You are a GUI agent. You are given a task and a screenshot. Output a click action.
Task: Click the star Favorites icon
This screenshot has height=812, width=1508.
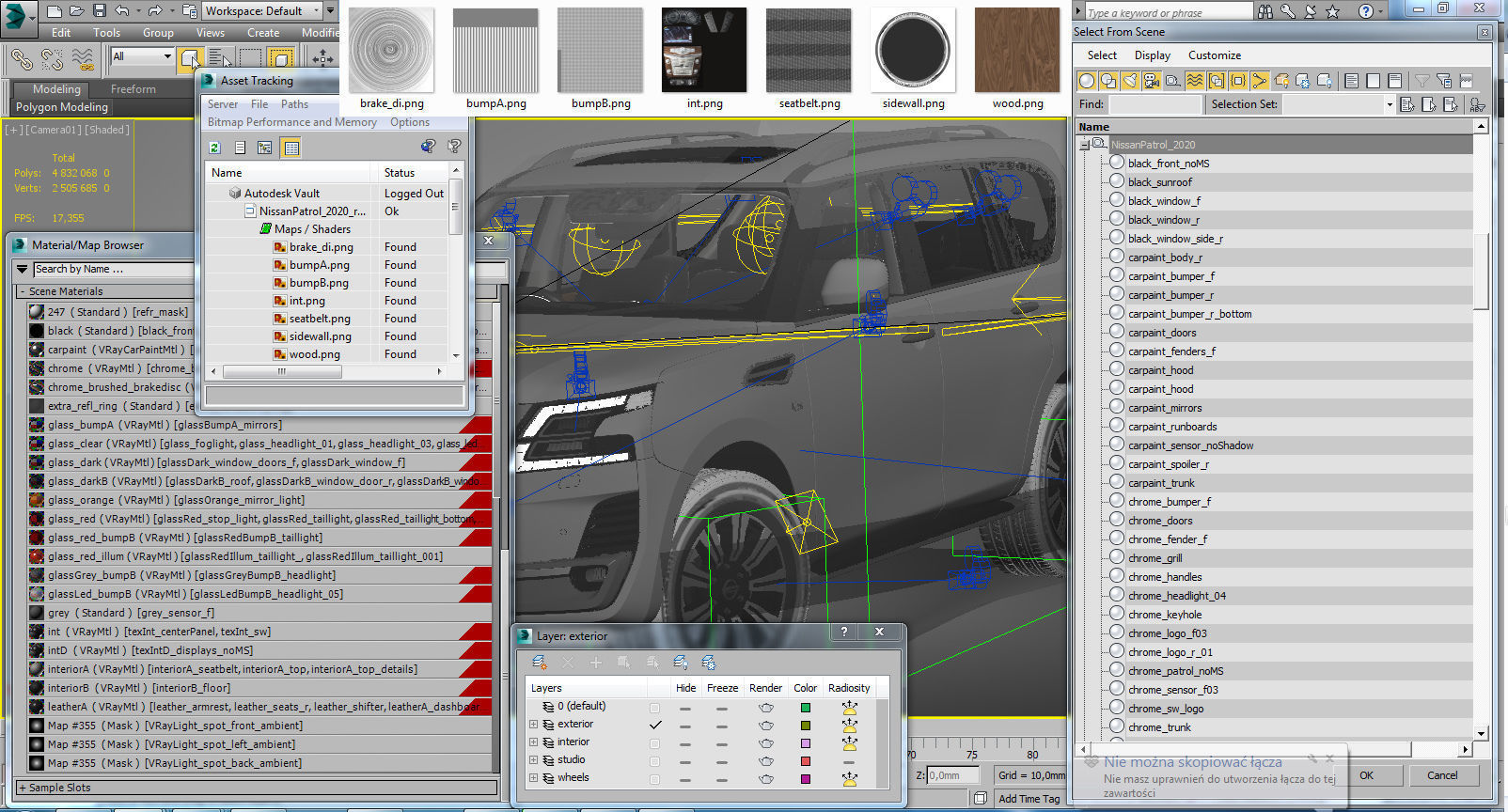pyautogui.click(x=1332, y=11)
